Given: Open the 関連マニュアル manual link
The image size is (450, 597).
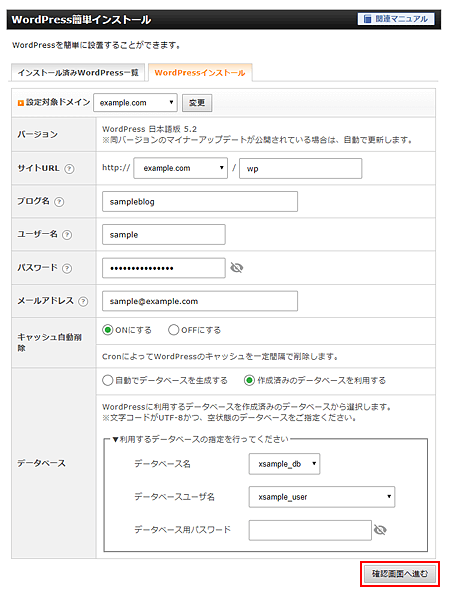Looking at the screenshot, I should pos(396,19).
